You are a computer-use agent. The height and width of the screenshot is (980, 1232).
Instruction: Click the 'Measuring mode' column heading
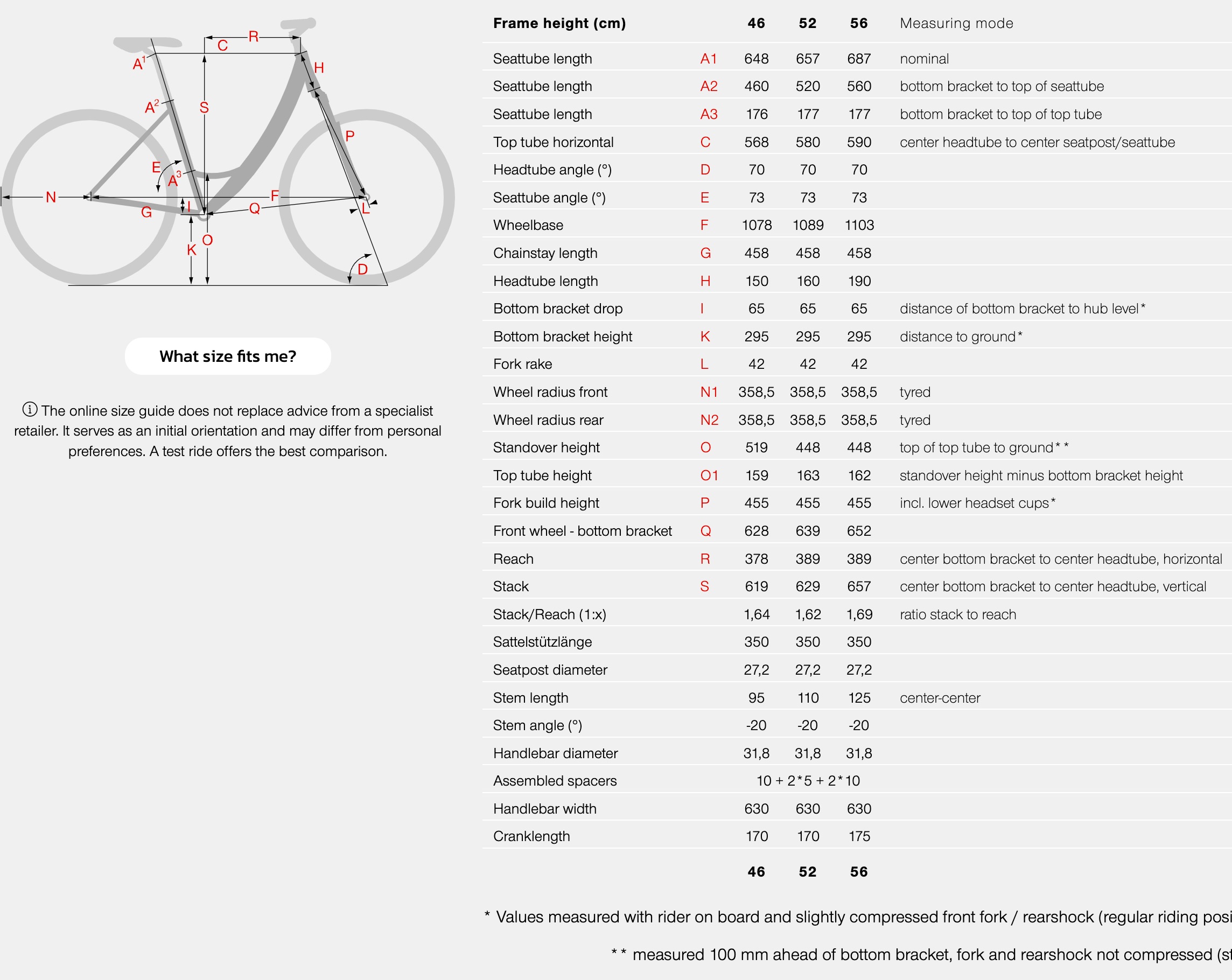pos(956,24)
